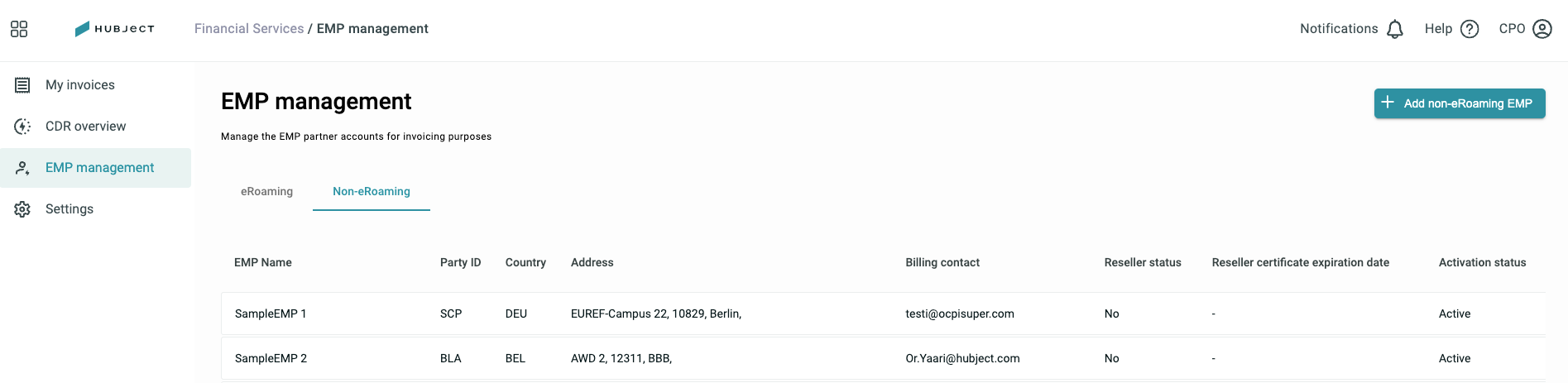The height and width of the screenshot is (383, 1568).
Task: Click the My invoices list icon
Action: pos(22,85)
